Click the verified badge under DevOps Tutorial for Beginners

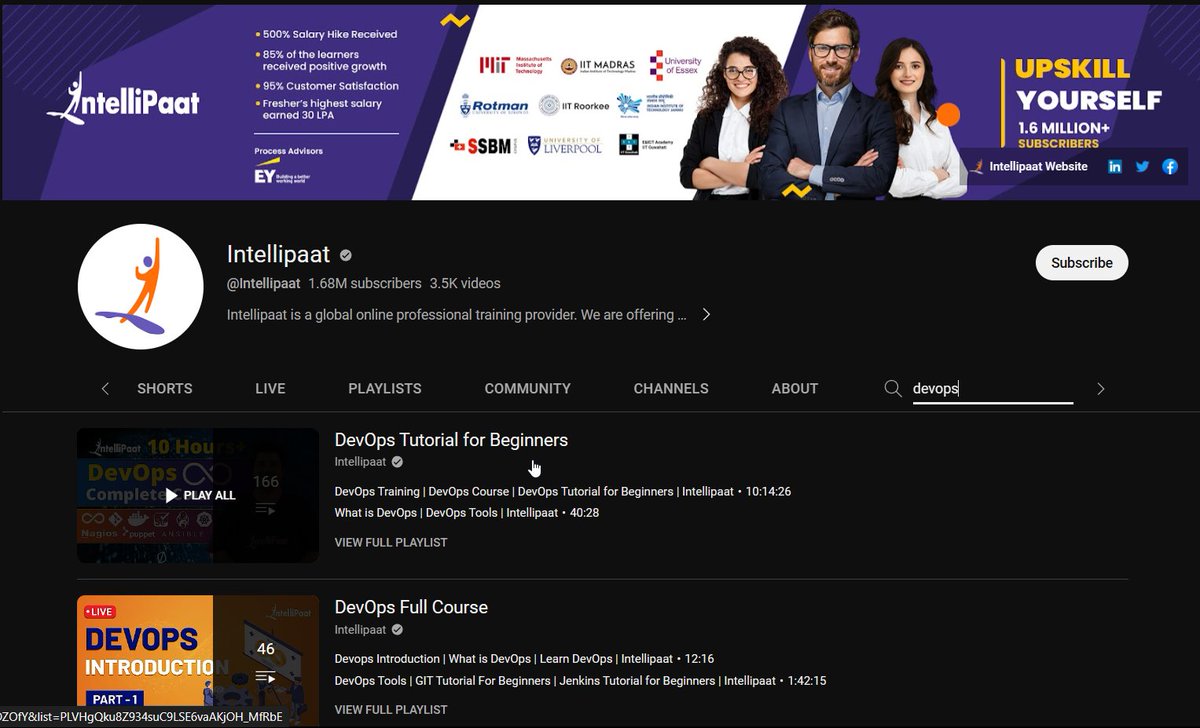[397, 462]
